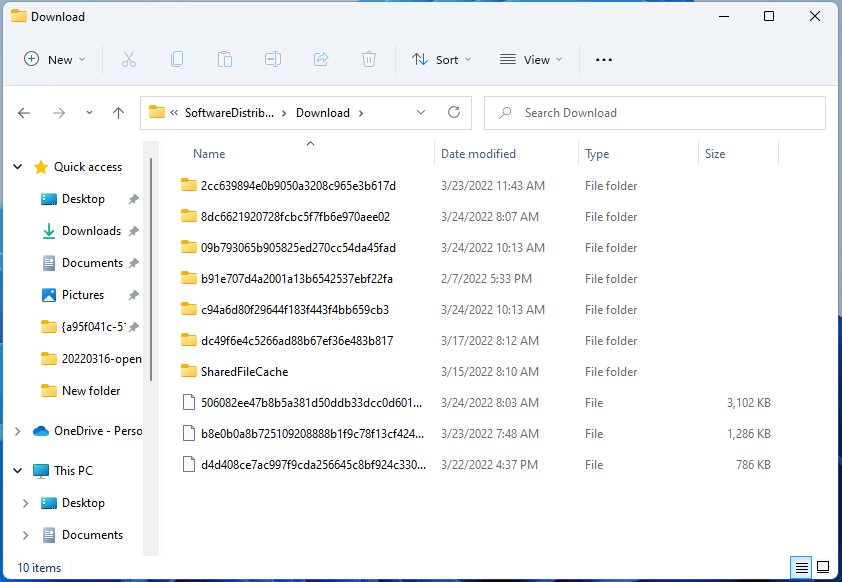
Task: Go back with the left arrow
Action: [24, 113]
